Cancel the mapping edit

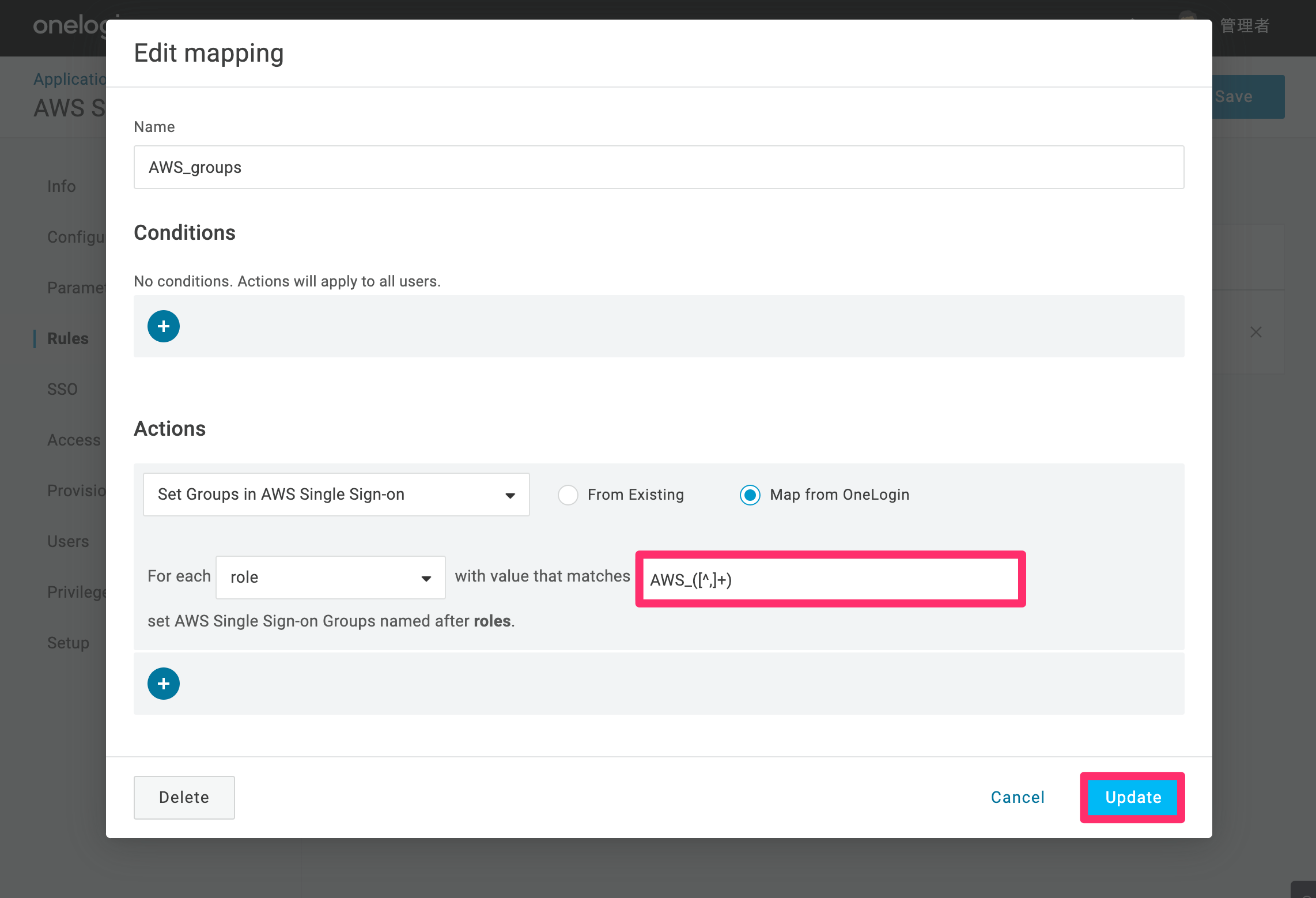click(1018, 797)
